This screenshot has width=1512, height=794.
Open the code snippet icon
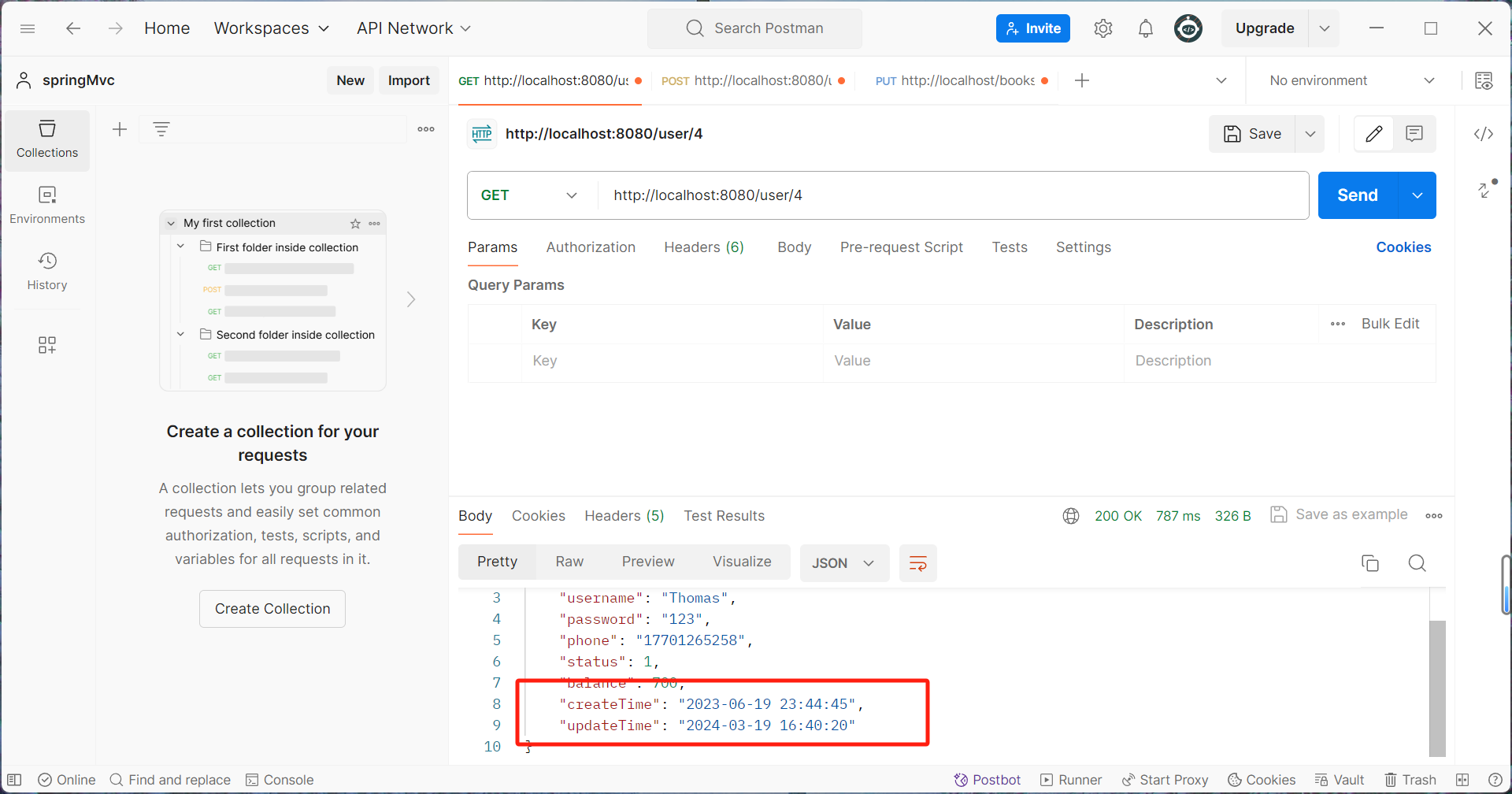click(1484, 134)
